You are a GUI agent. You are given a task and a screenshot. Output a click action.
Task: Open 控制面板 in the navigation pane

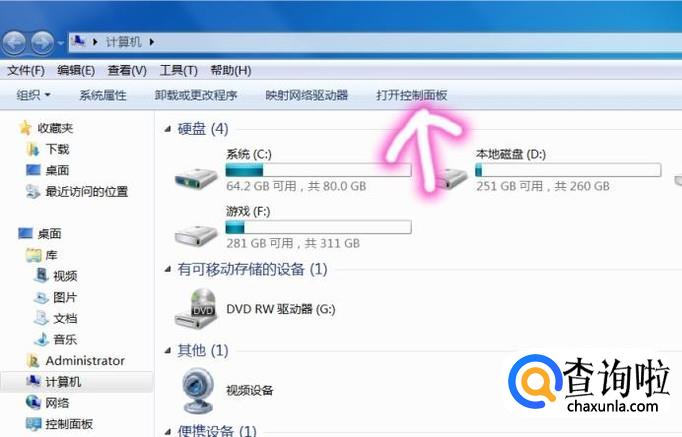[x=69, y=424]
